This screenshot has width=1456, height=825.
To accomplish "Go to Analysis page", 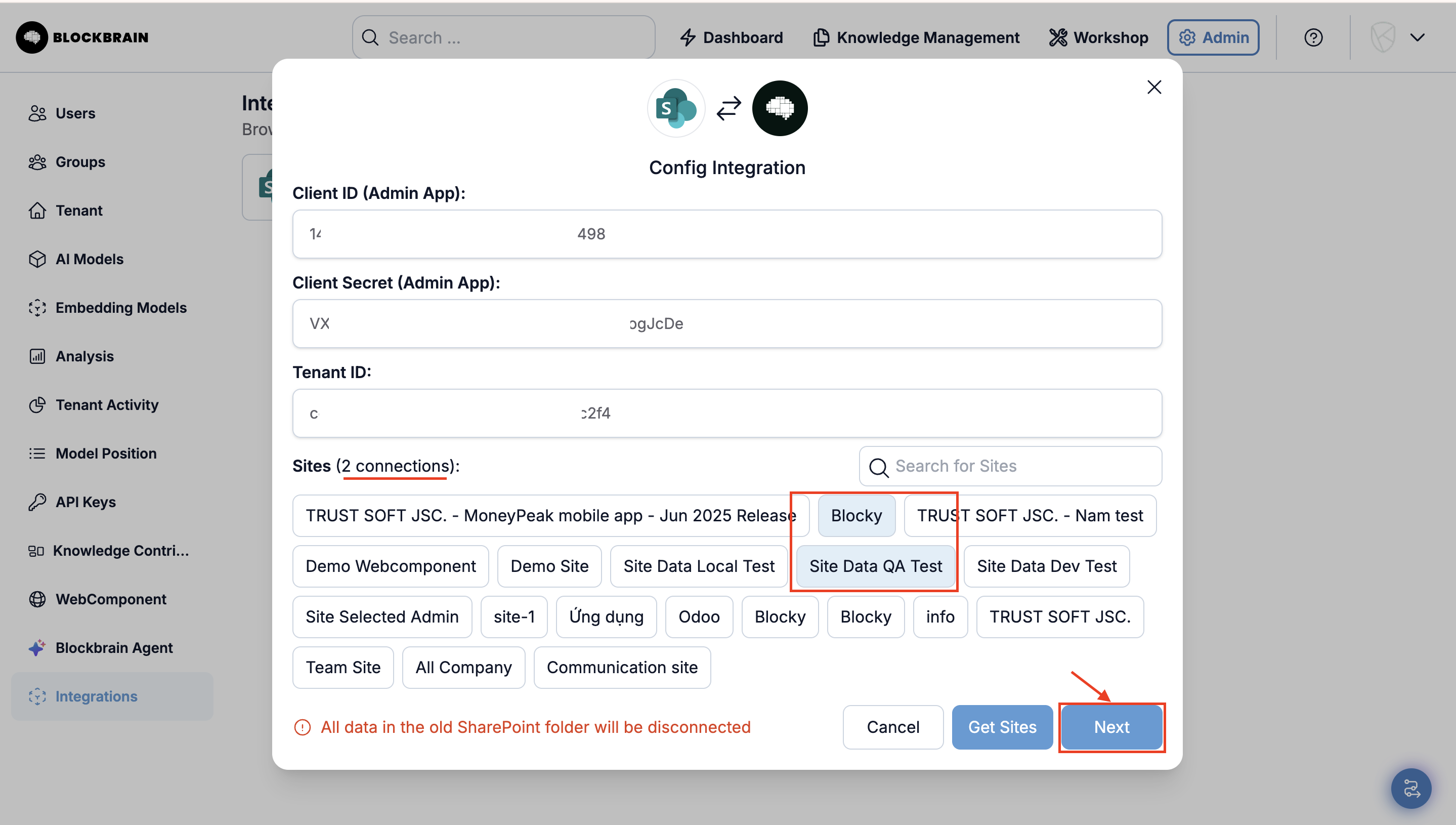I will [112, 356].
